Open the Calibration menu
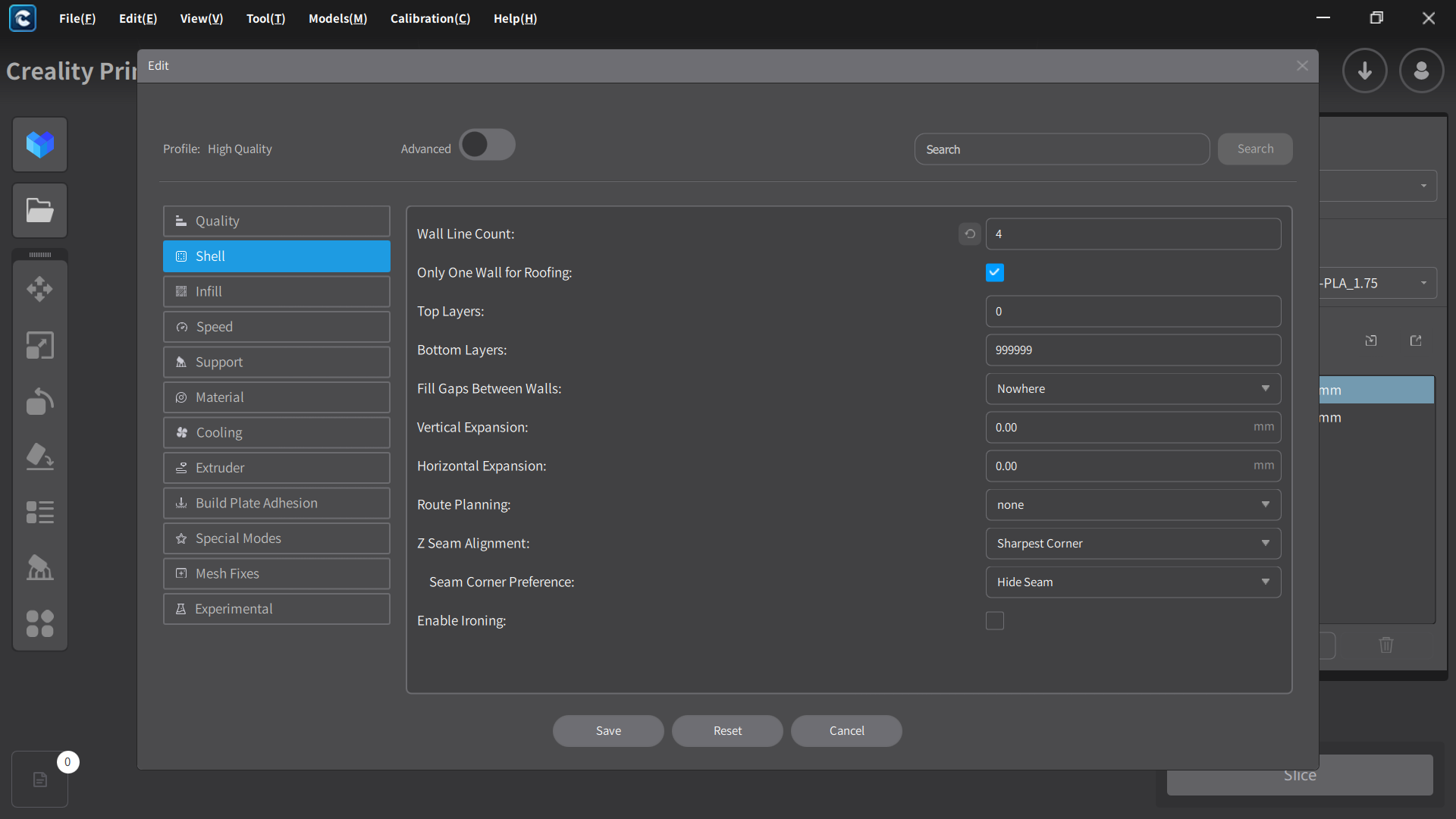1456x819 pixels. pyautogui.click(x=430, y=18)
